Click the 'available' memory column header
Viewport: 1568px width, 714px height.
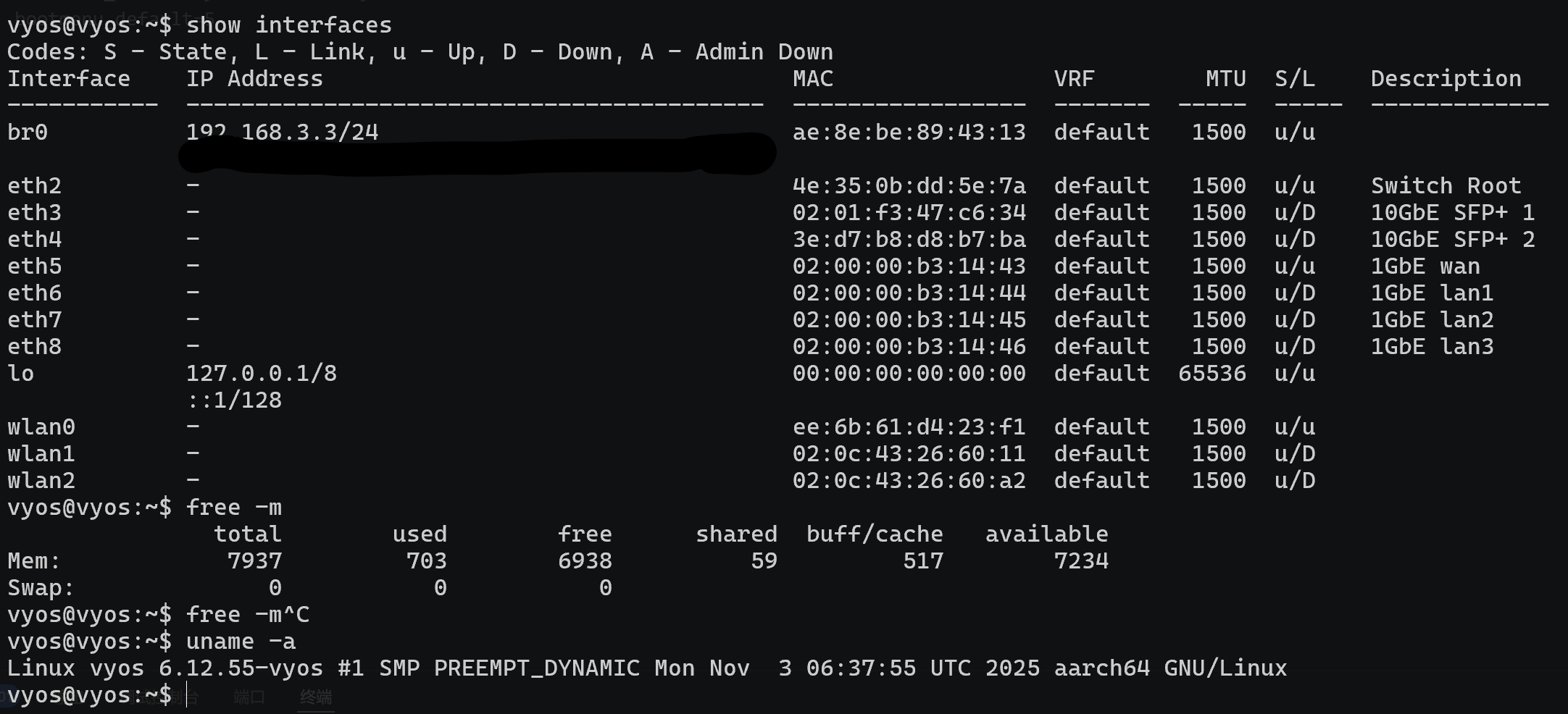coord(1046,534)
